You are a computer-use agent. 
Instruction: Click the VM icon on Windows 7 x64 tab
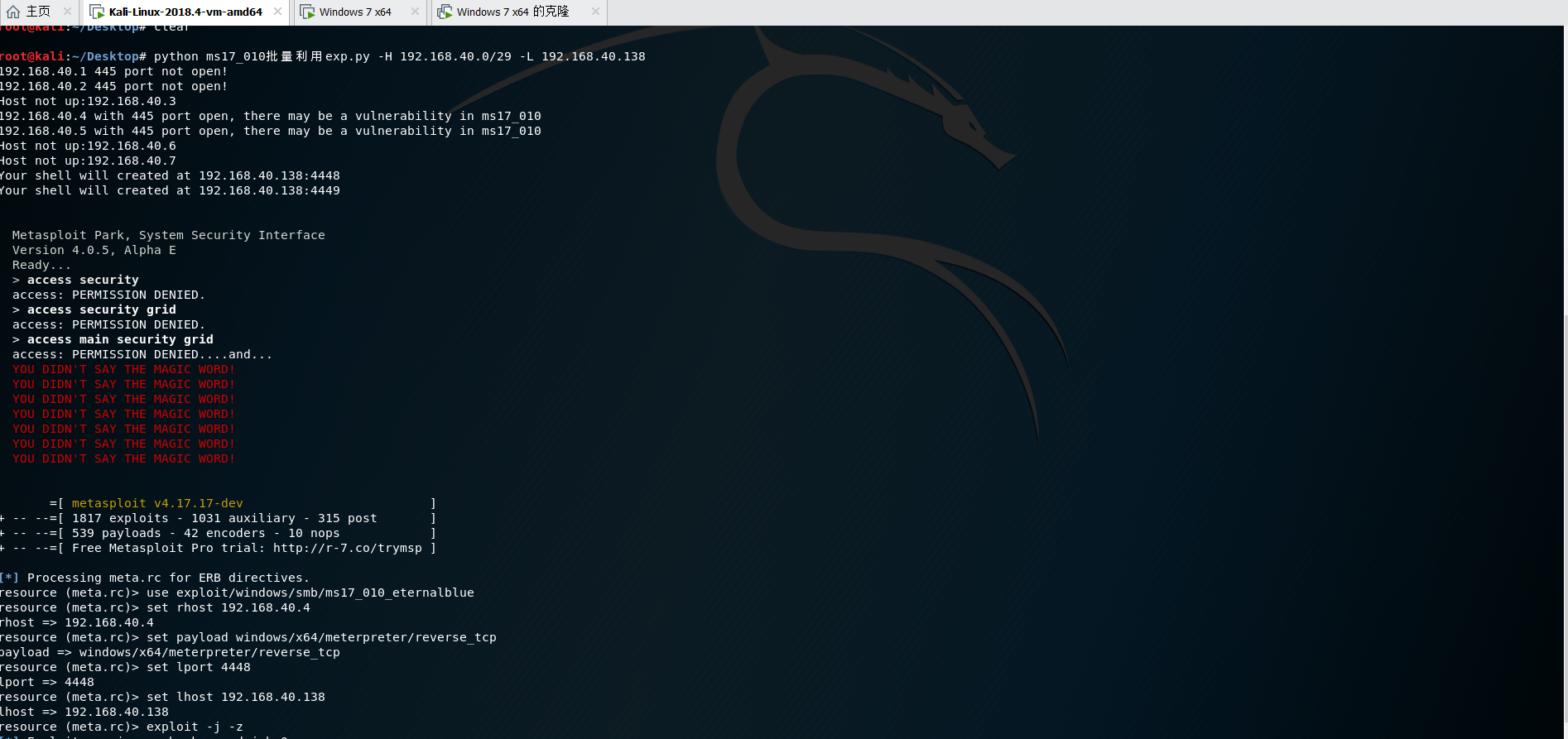pyautogui.click(x=307, y=12)
